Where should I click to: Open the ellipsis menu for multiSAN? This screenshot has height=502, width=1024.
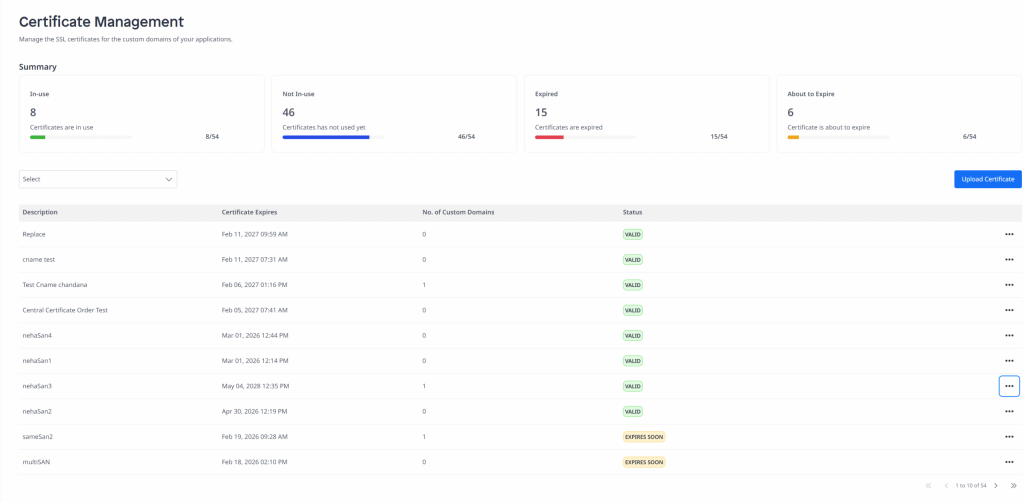click(1008, 462)
